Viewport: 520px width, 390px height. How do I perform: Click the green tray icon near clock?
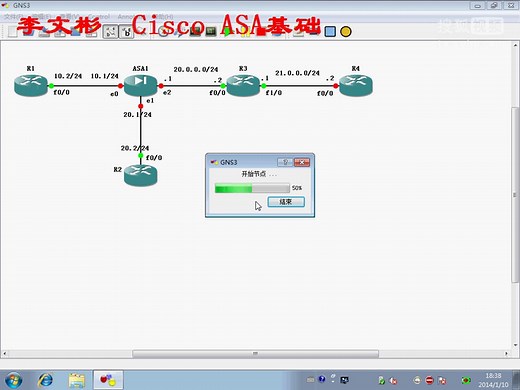pos(466,380)
